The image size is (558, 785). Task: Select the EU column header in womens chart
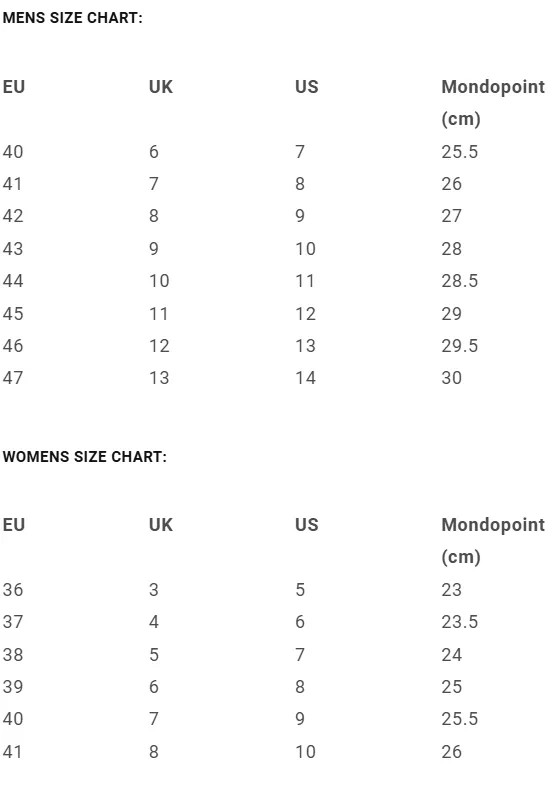point(14,525)
